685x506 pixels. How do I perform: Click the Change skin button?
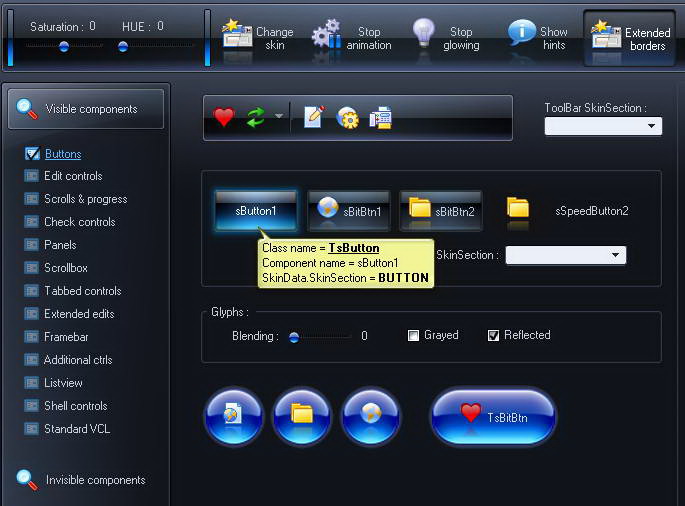point(258,38)
